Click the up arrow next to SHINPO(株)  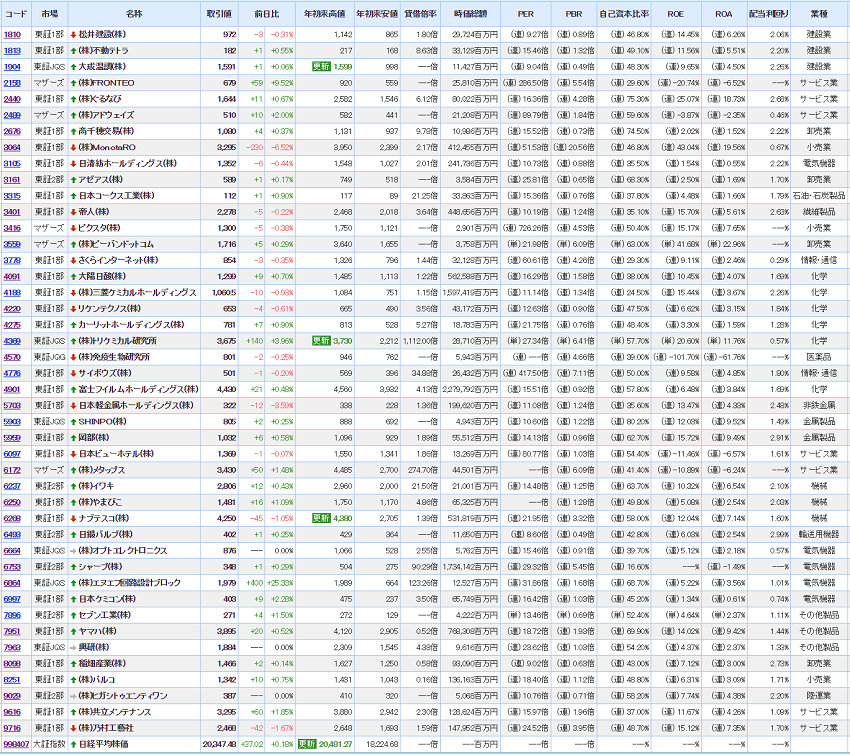click(x=73, y=422)
